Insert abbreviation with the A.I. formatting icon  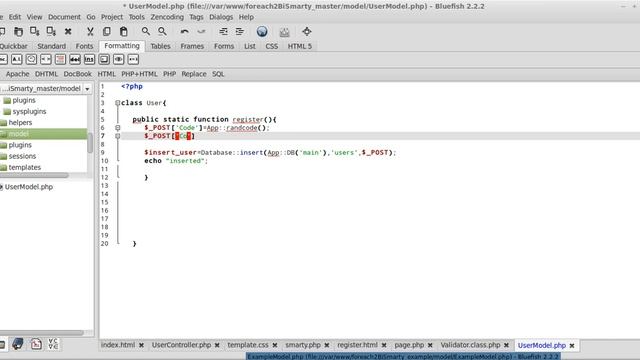coord(16,60)
